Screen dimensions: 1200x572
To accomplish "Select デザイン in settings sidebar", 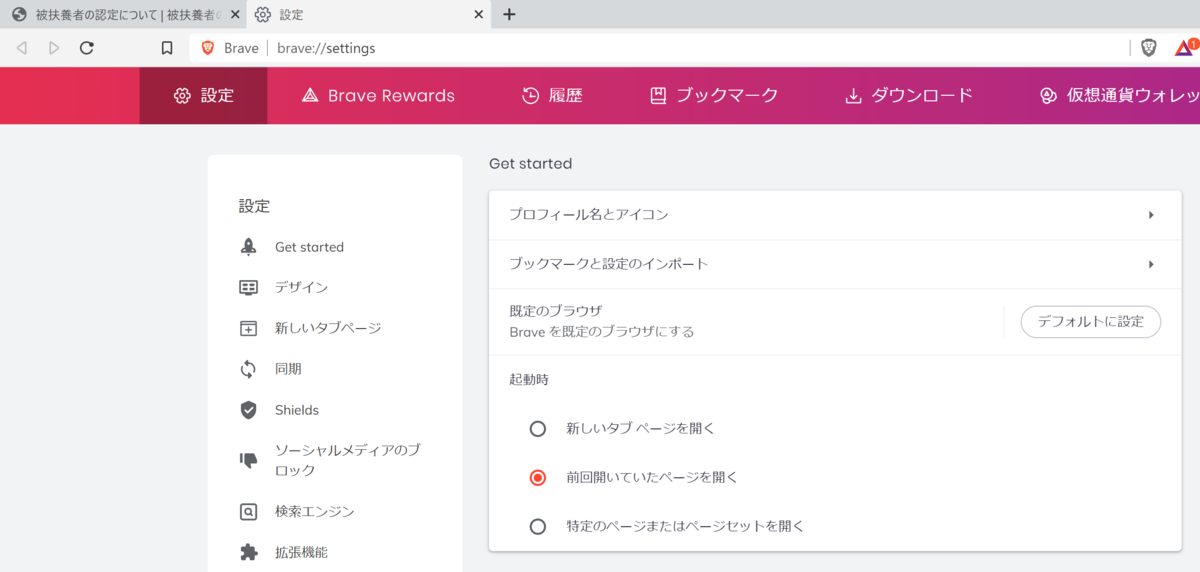I will click(x=301, y=287).
